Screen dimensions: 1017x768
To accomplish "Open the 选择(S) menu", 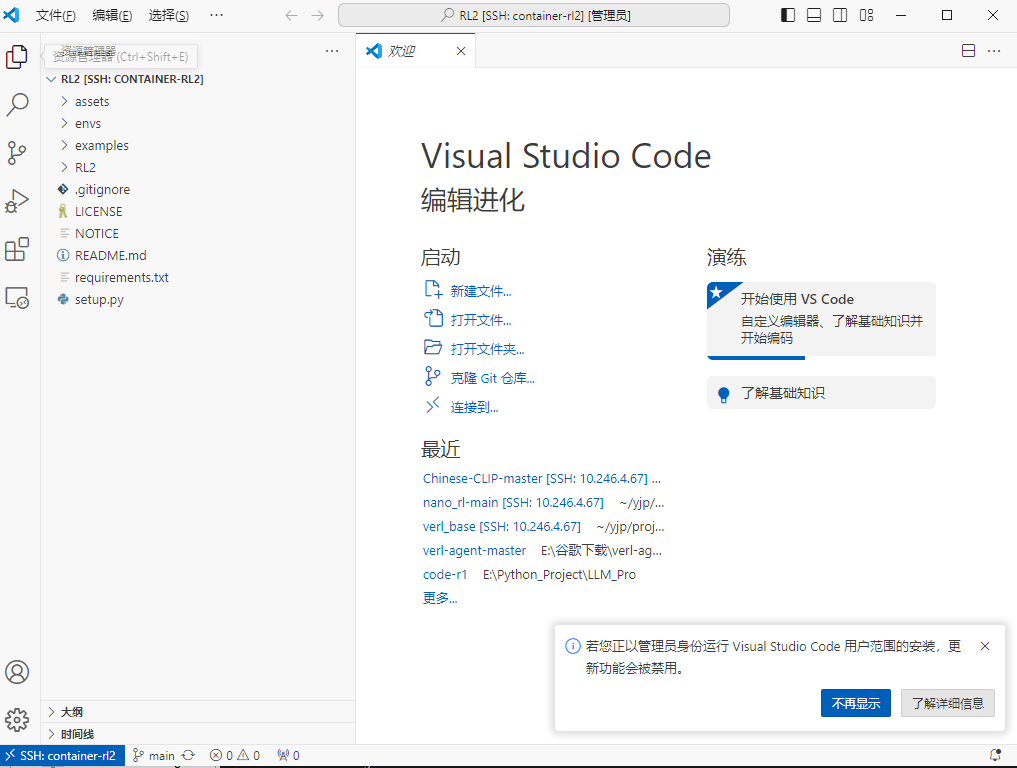I will [169, 16].
